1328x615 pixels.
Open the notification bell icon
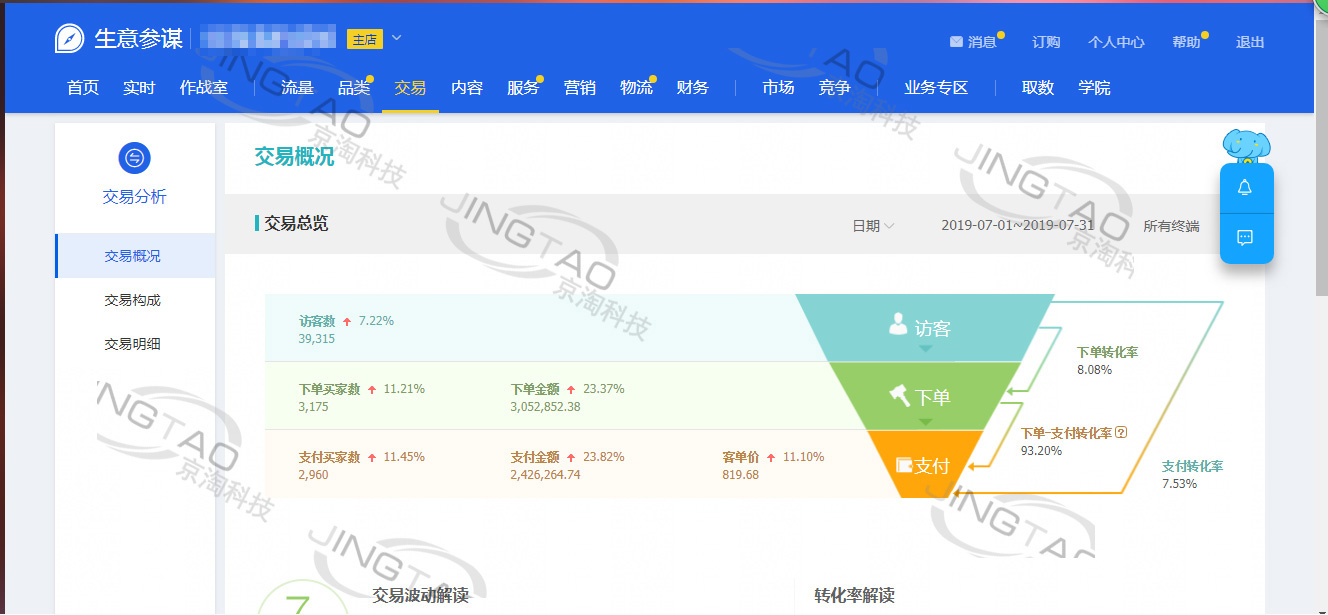click(x=1245, y=188)
